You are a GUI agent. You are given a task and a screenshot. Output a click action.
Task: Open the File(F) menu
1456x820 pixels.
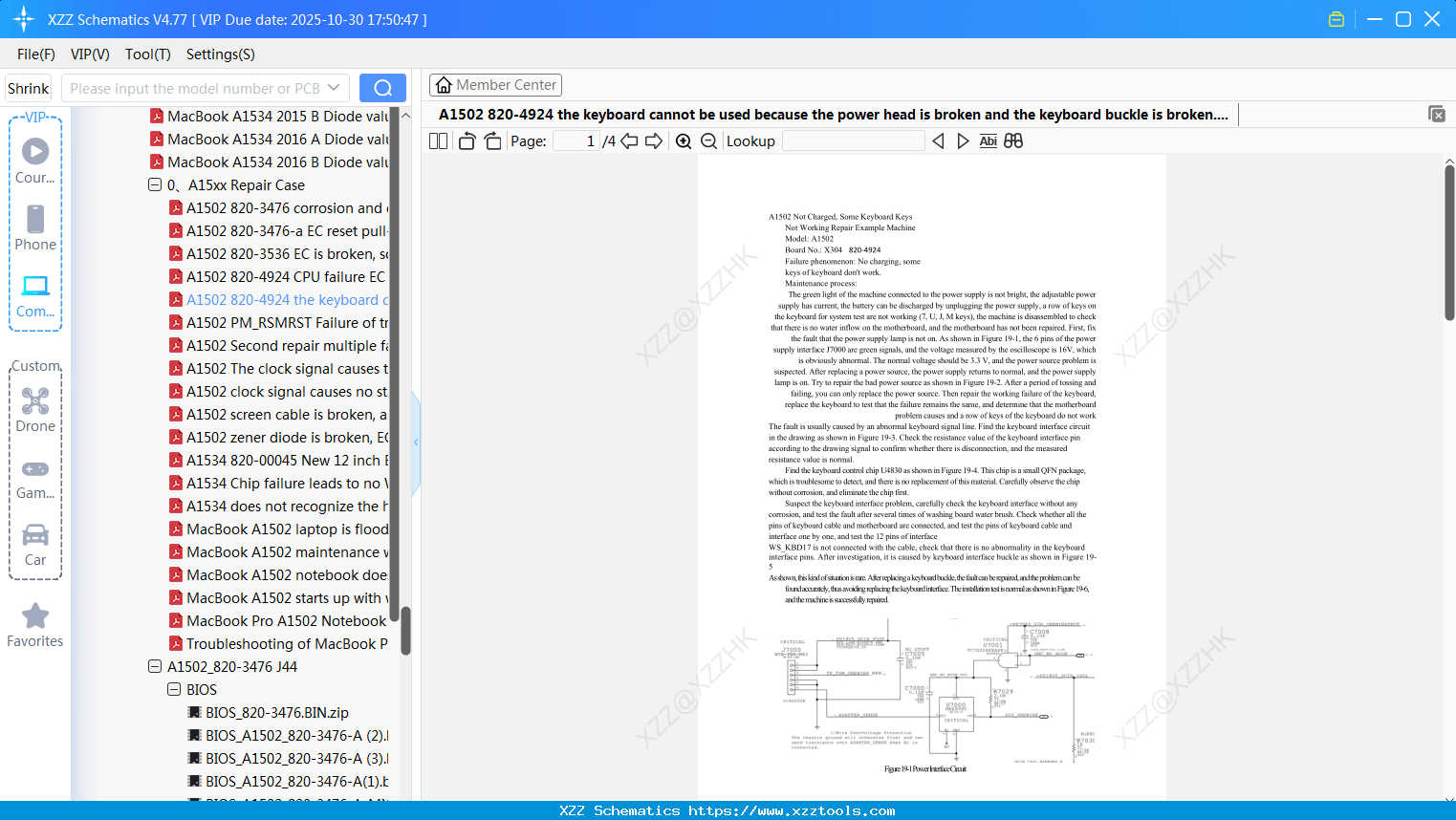[36, 54]
